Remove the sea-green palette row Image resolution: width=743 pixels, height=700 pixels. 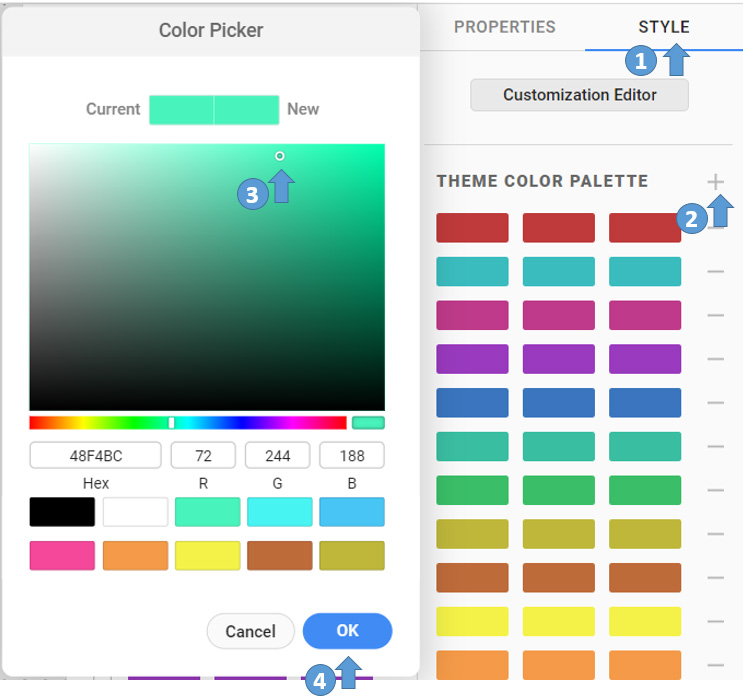click(x=716, y=446)
